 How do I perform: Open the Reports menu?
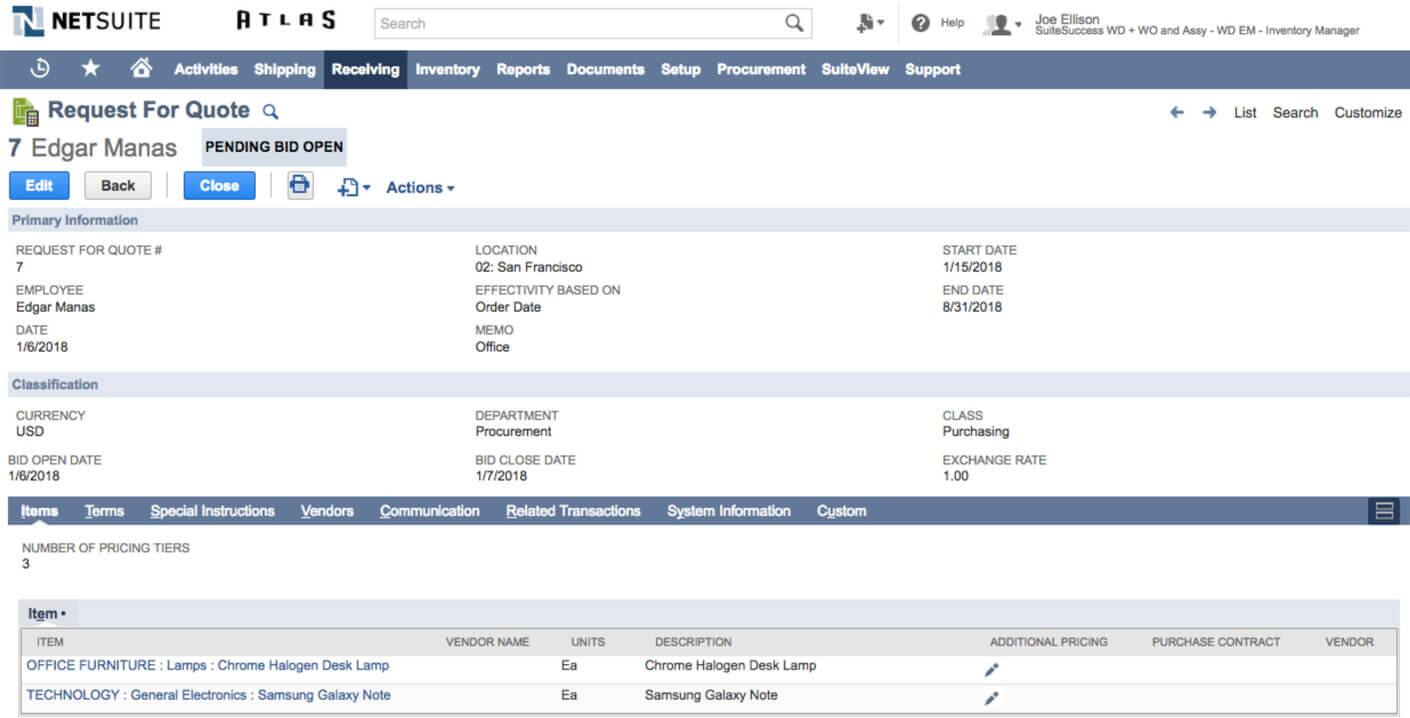(523, 69)
